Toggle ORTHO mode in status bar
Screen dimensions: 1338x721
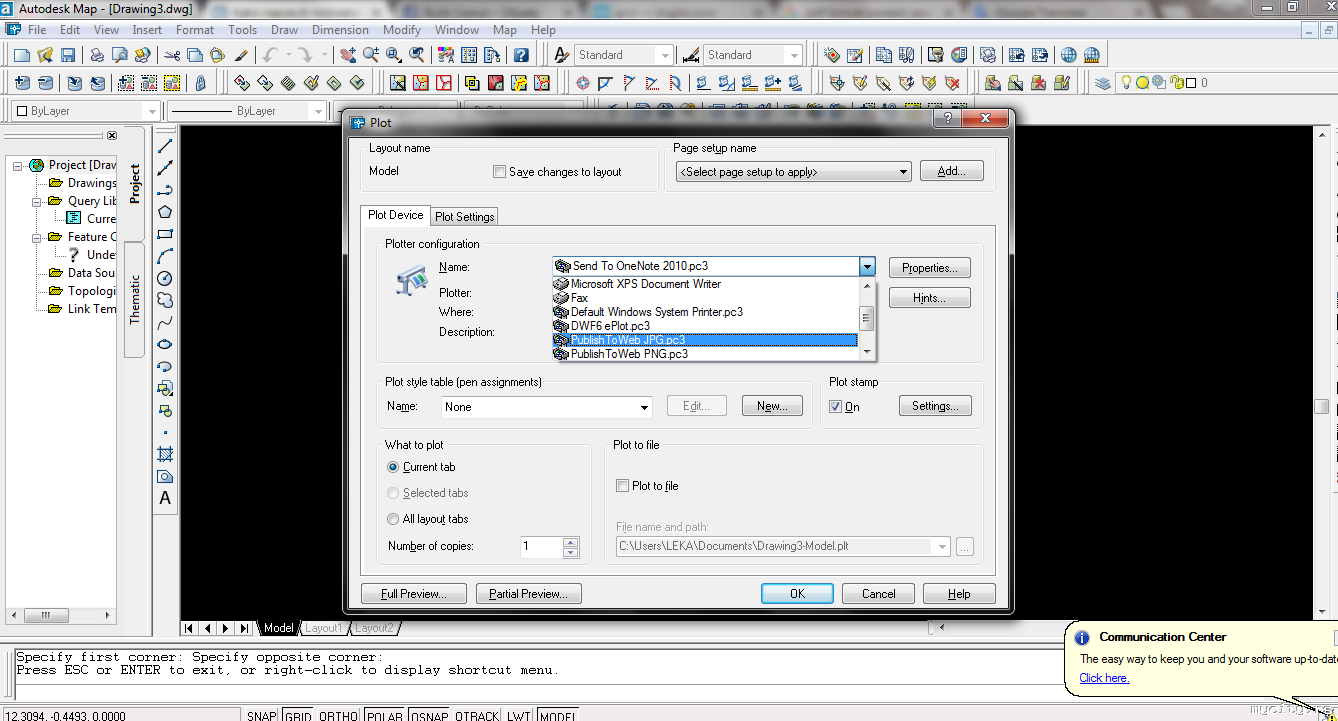pyautogui.click(x=338, y=715)
